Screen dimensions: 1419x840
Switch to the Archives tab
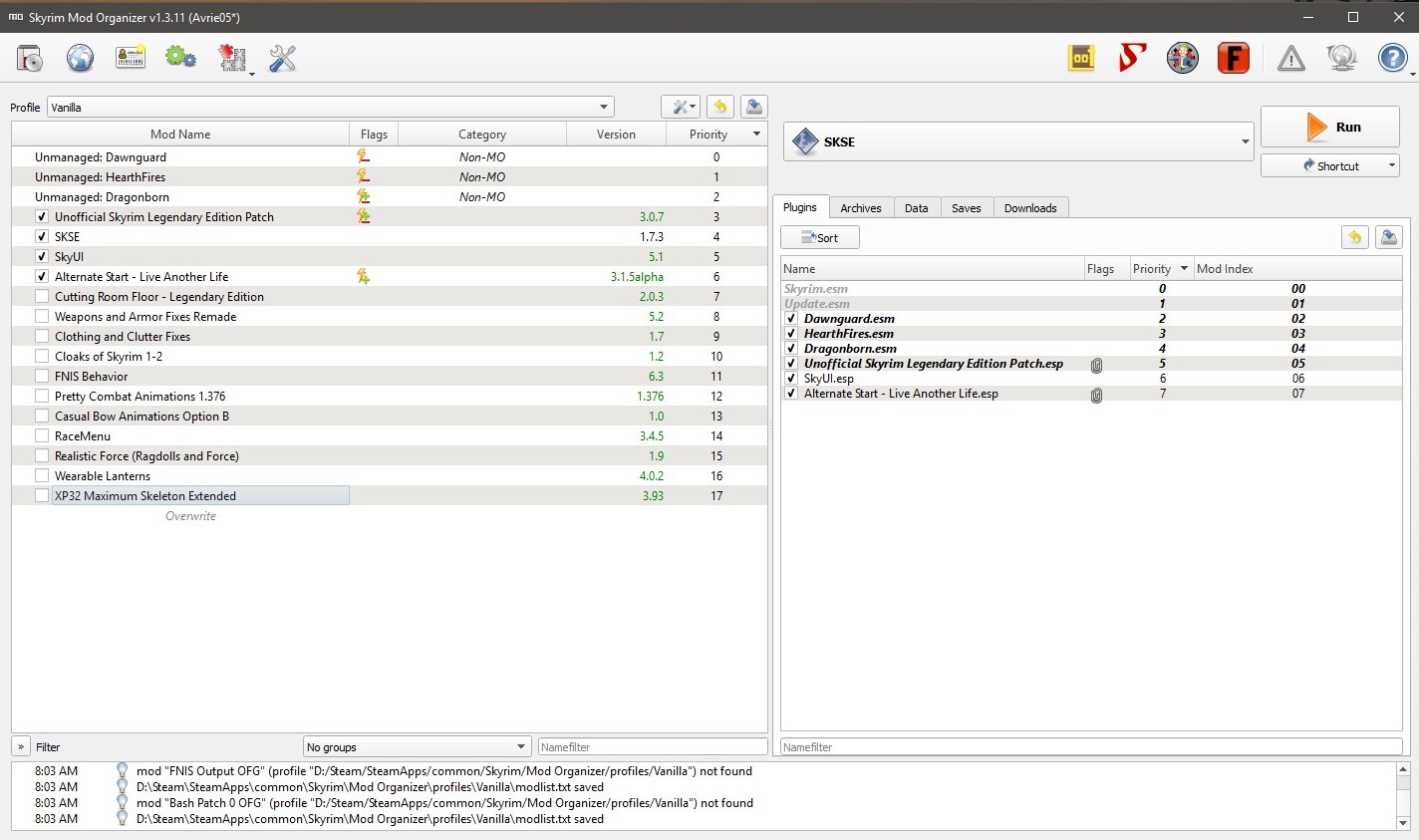861,208
